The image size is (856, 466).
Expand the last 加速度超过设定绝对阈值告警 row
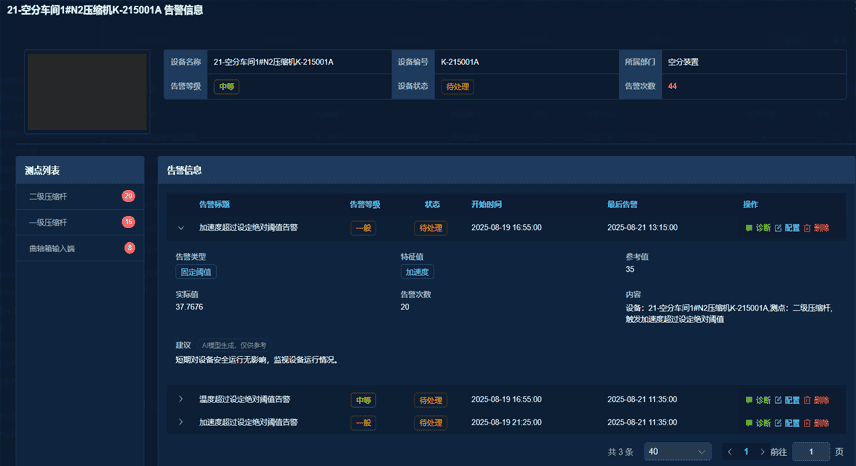tap(181, 423)
